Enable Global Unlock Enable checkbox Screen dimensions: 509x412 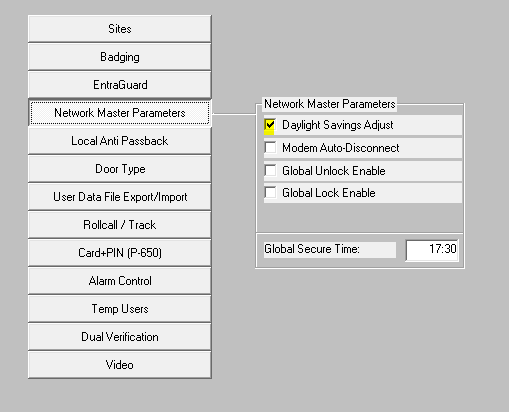270,170
